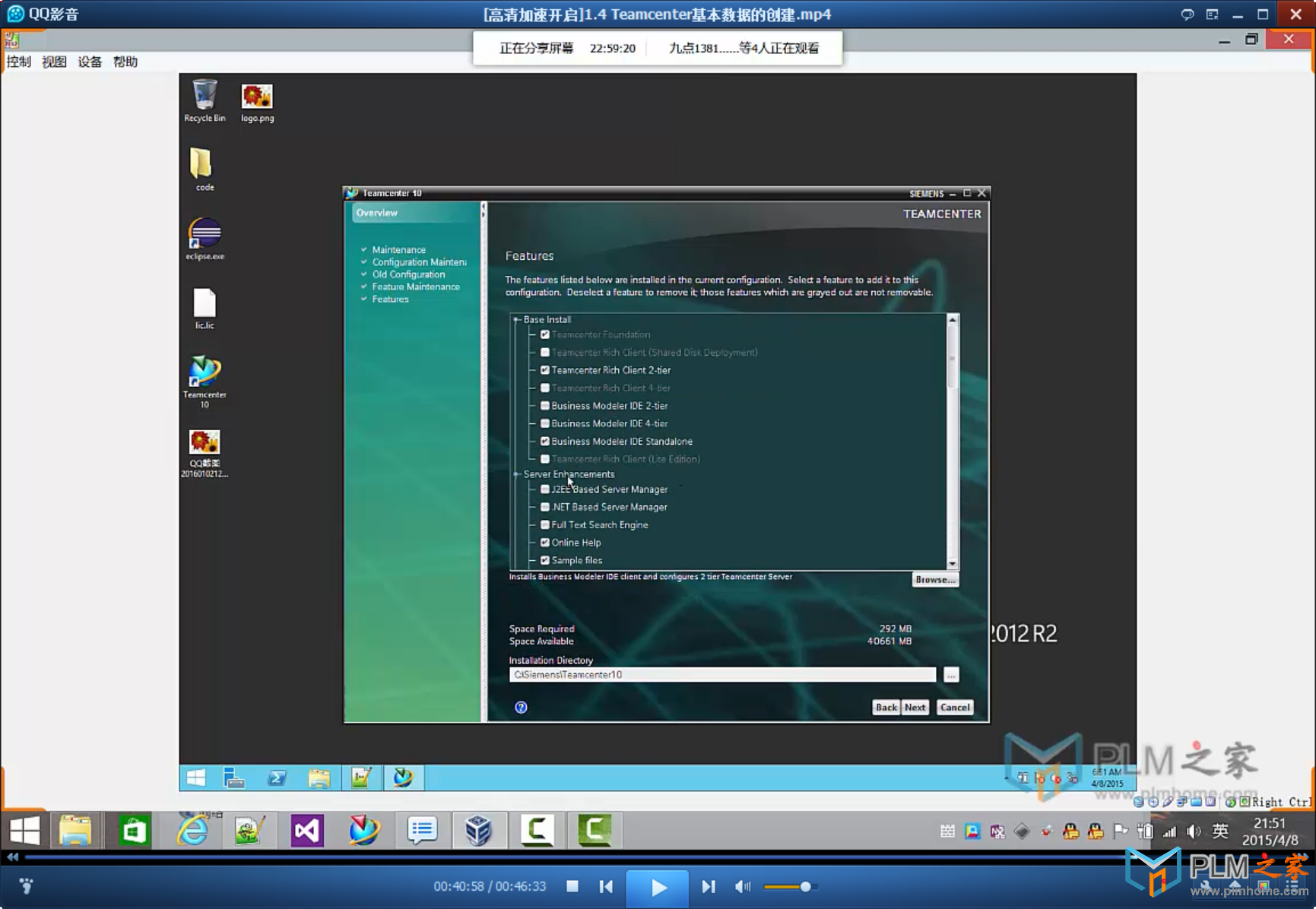Screen dimensions: 1316x909
Task: Uncheck the Sample files feature
Action: [544, 560]
